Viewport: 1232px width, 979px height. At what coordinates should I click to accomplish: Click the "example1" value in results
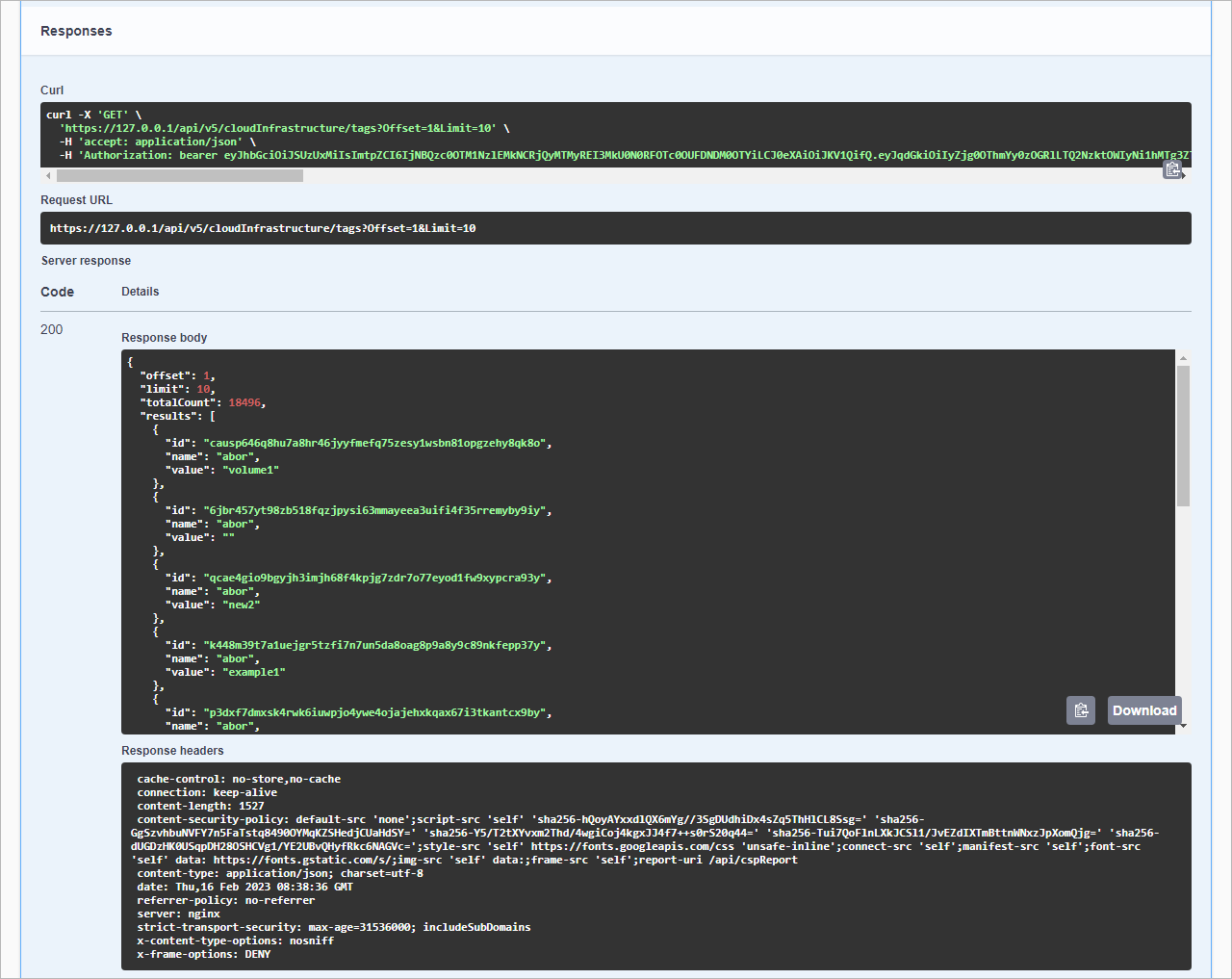click(x=254, y=672)
